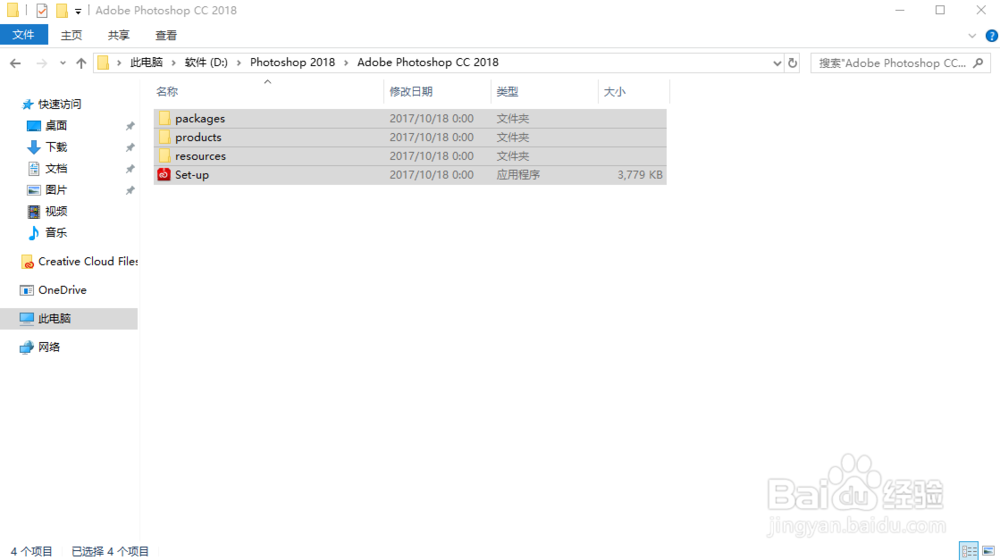Select the resources folder
1000x560 pixels.
[x=410, y=156]
